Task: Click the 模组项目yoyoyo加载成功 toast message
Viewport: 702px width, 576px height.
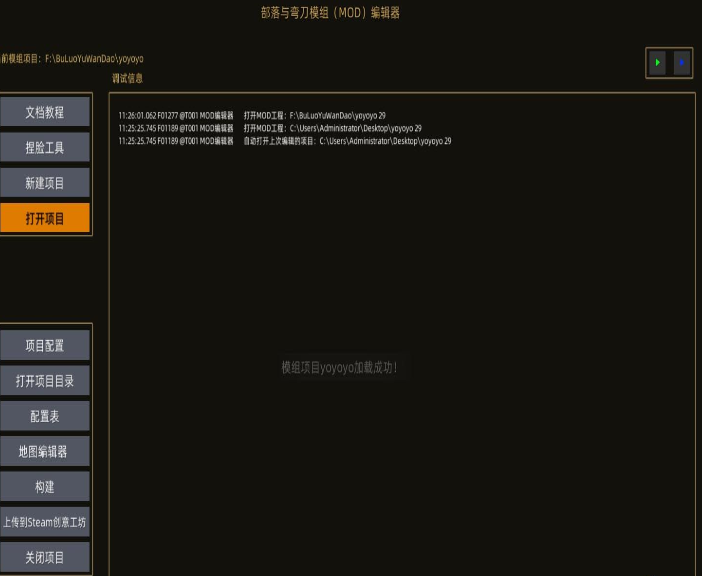Action: tap(339, 367)
